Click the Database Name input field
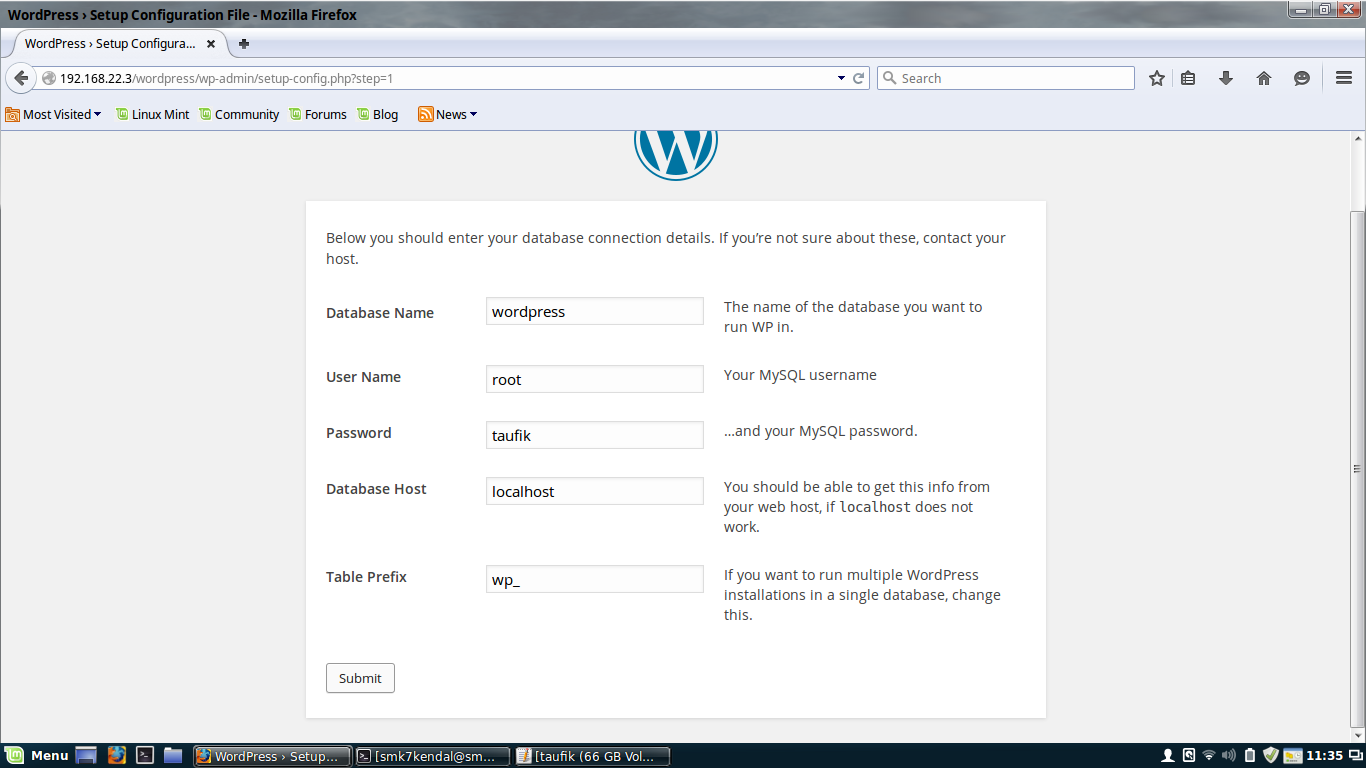Image resolution: width=1366 pixels, height=768 pixels. [595, 311]
